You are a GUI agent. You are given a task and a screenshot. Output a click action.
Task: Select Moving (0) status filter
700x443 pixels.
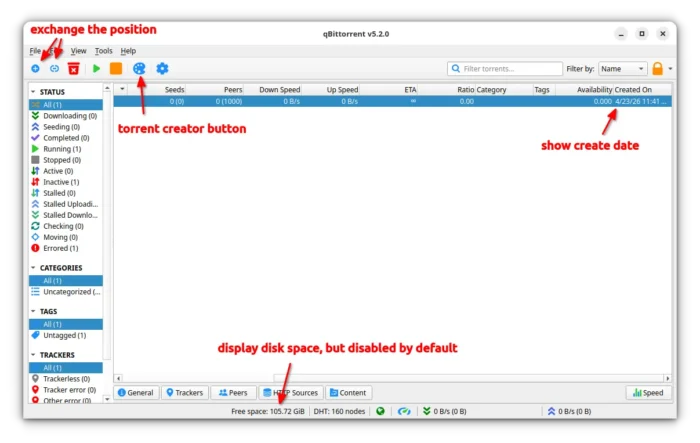point(66,237)
